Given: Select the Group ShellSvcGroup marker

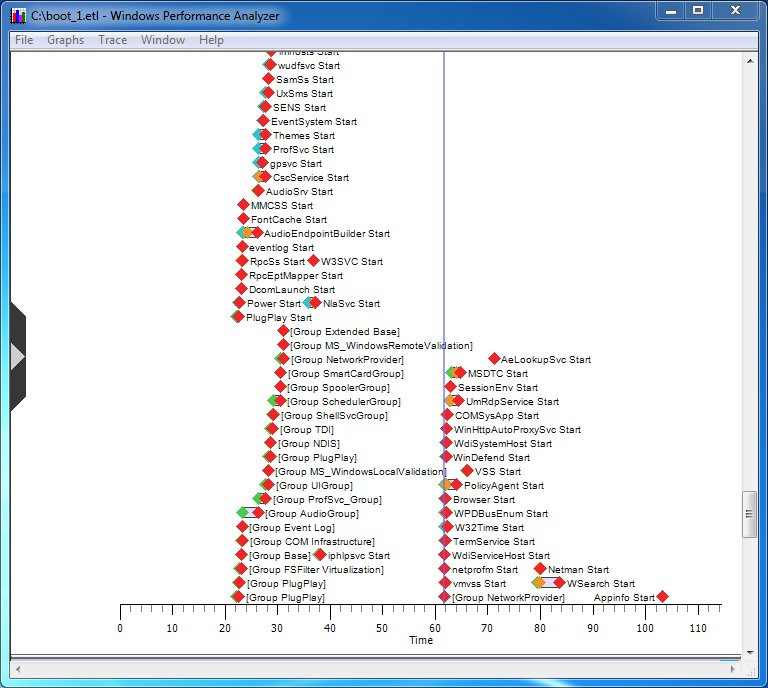Looking at the screenshot, I should pyautogui.click(x=273, y=415).
